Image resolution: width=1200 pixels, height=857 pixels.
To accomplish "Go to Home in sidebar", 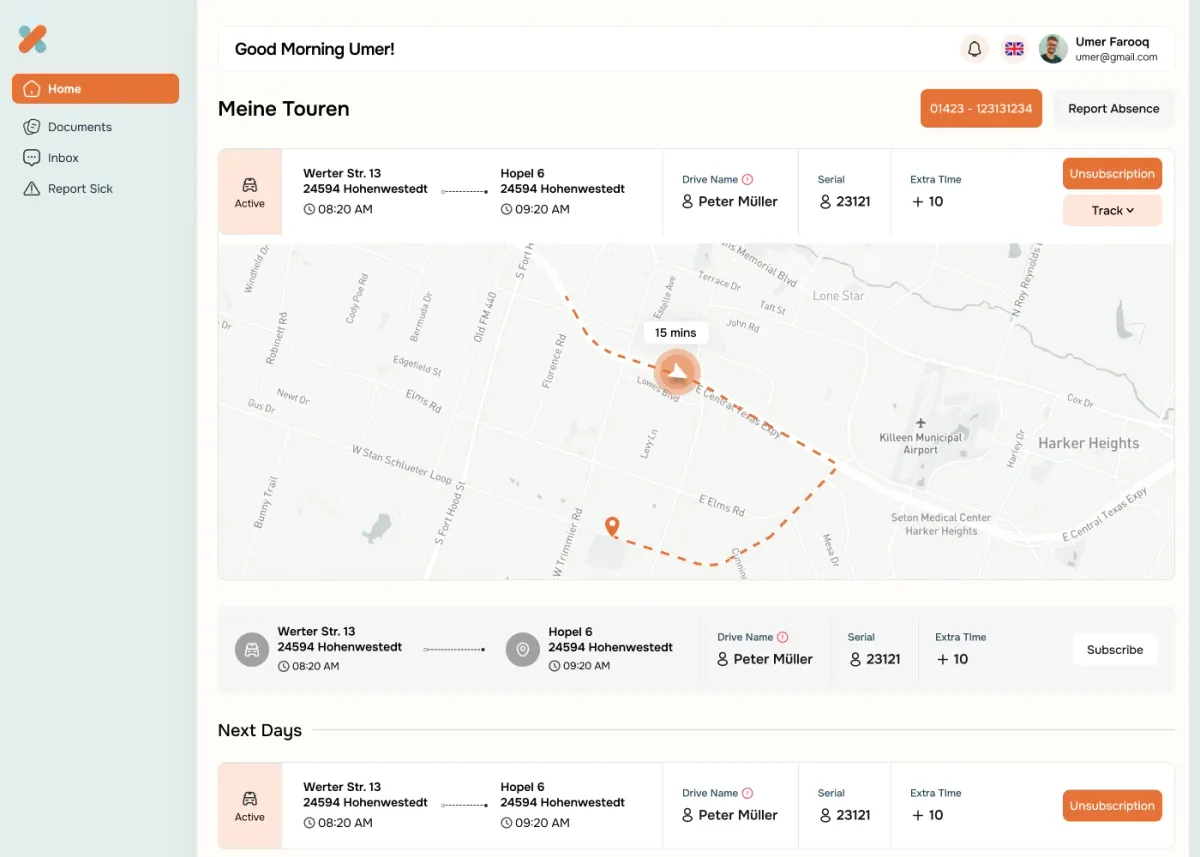I will (95, 89).
